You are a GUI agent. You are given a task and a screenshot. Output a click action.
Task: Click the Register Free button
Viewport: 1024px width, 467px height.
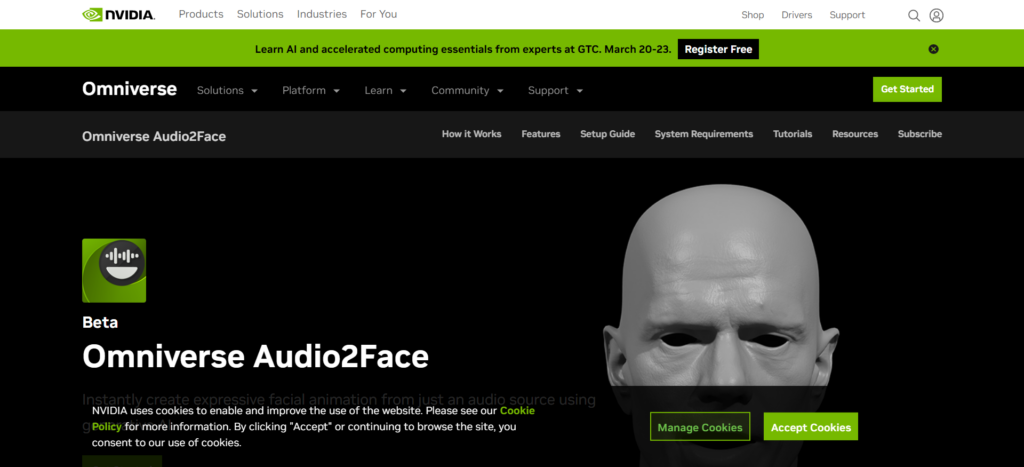pyautogui.click(x=718, y=49)
